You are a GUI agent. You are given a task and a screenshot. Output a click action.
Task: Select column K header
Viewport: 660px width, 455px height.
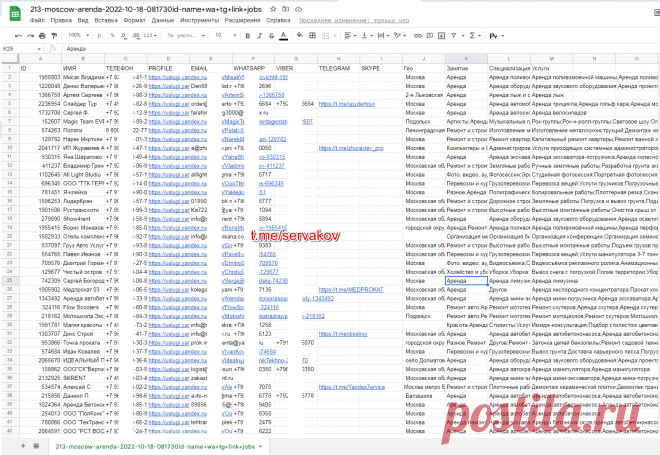(x=466, y=59)
